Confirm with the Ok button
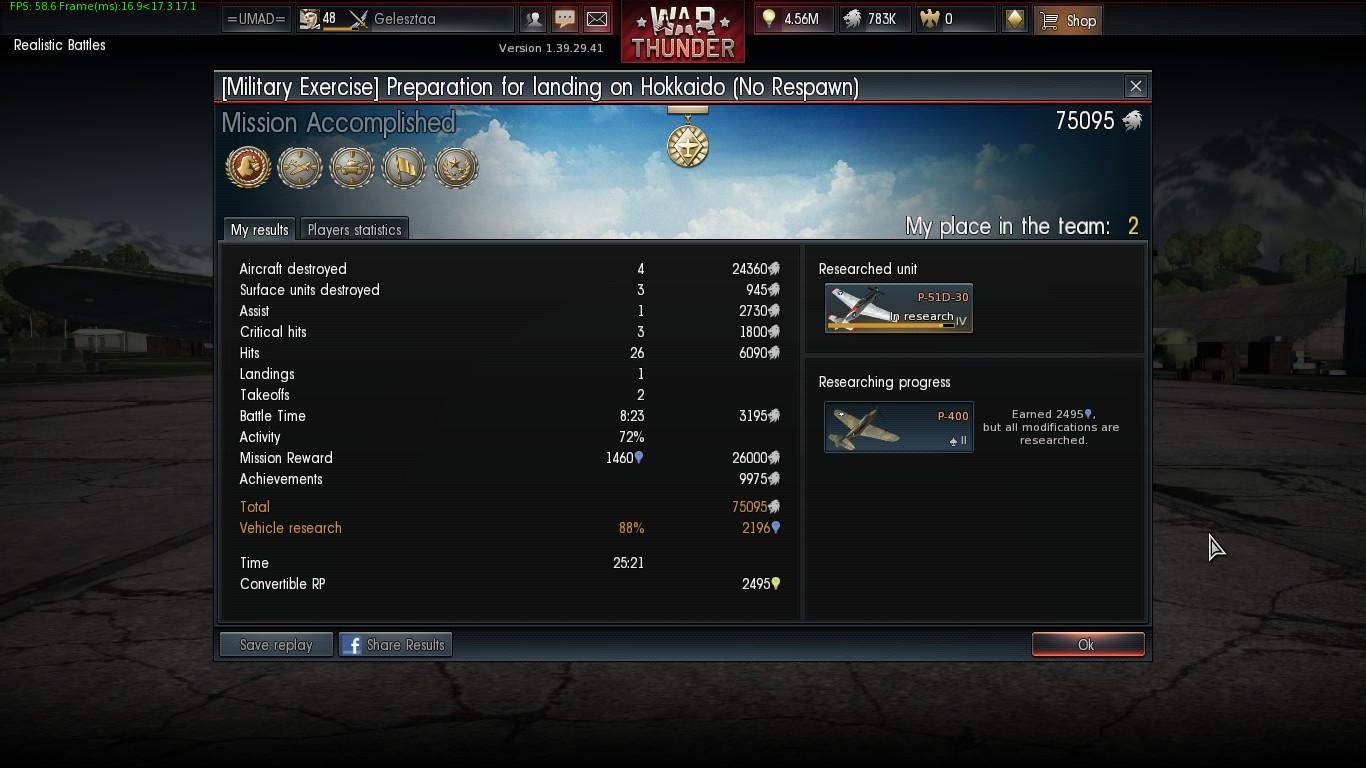This screenshot has width=1366, height=768. pyautogui.click(x=1088, y=645)
